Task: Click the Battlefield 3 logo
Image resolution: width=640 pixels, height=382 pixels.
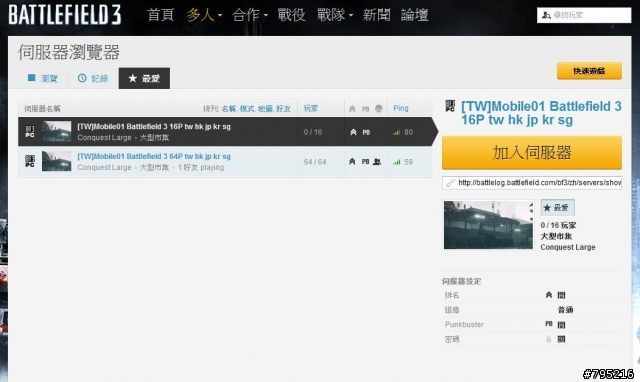Action: [x=64, y=15]
